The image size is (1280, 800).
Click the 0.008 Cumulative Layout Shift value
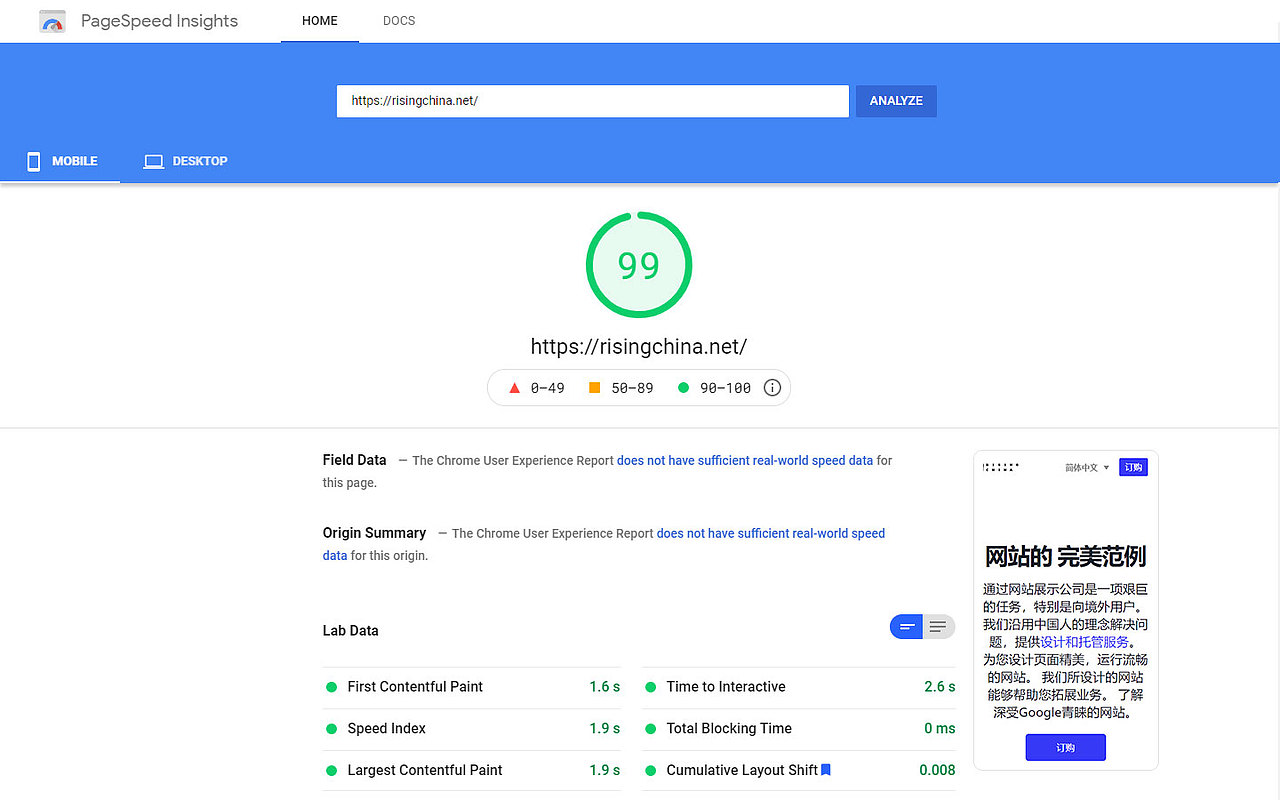coord(938,770)
